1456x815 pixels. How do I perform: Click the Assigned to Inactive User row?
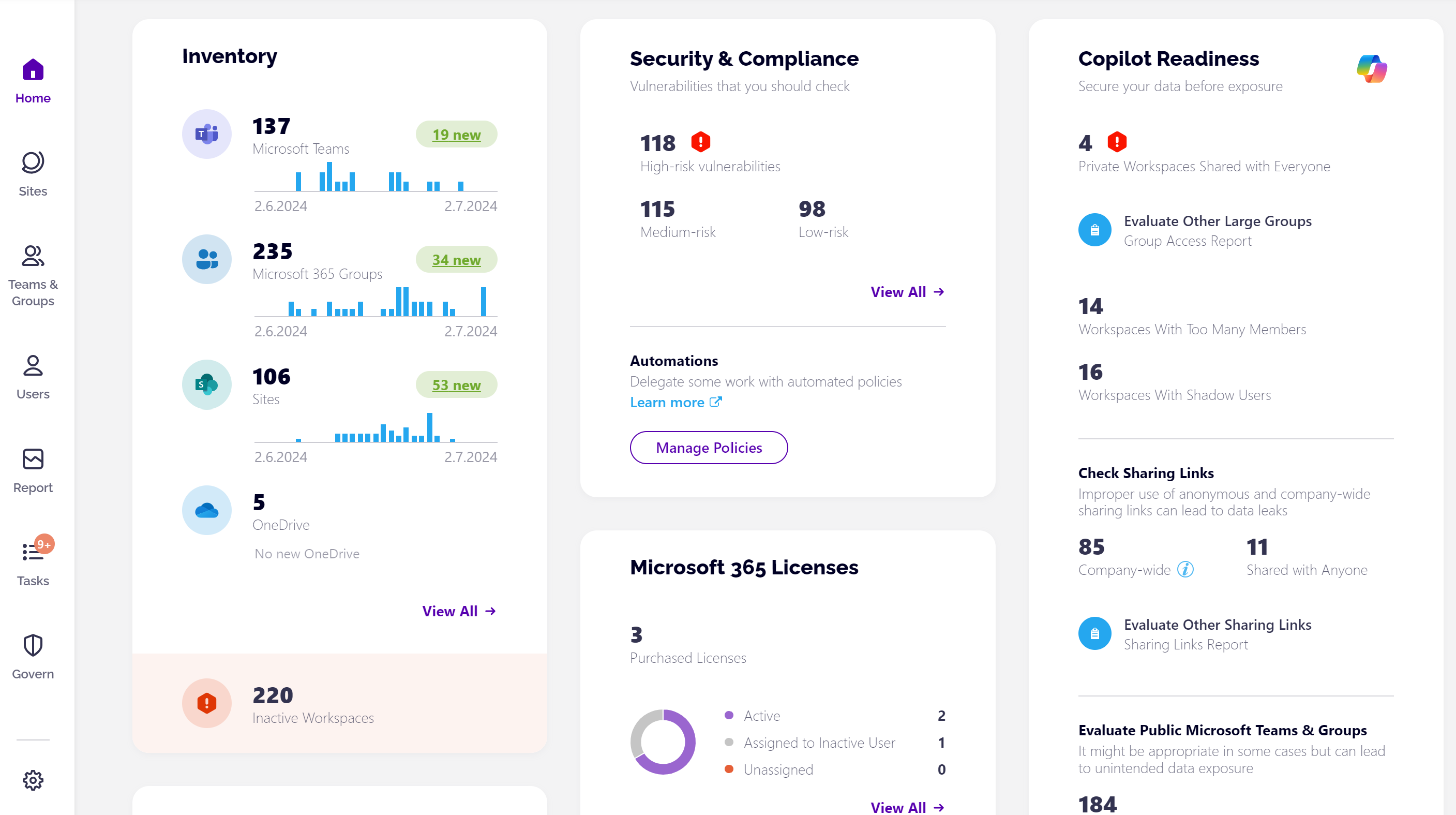coord(835,742)
